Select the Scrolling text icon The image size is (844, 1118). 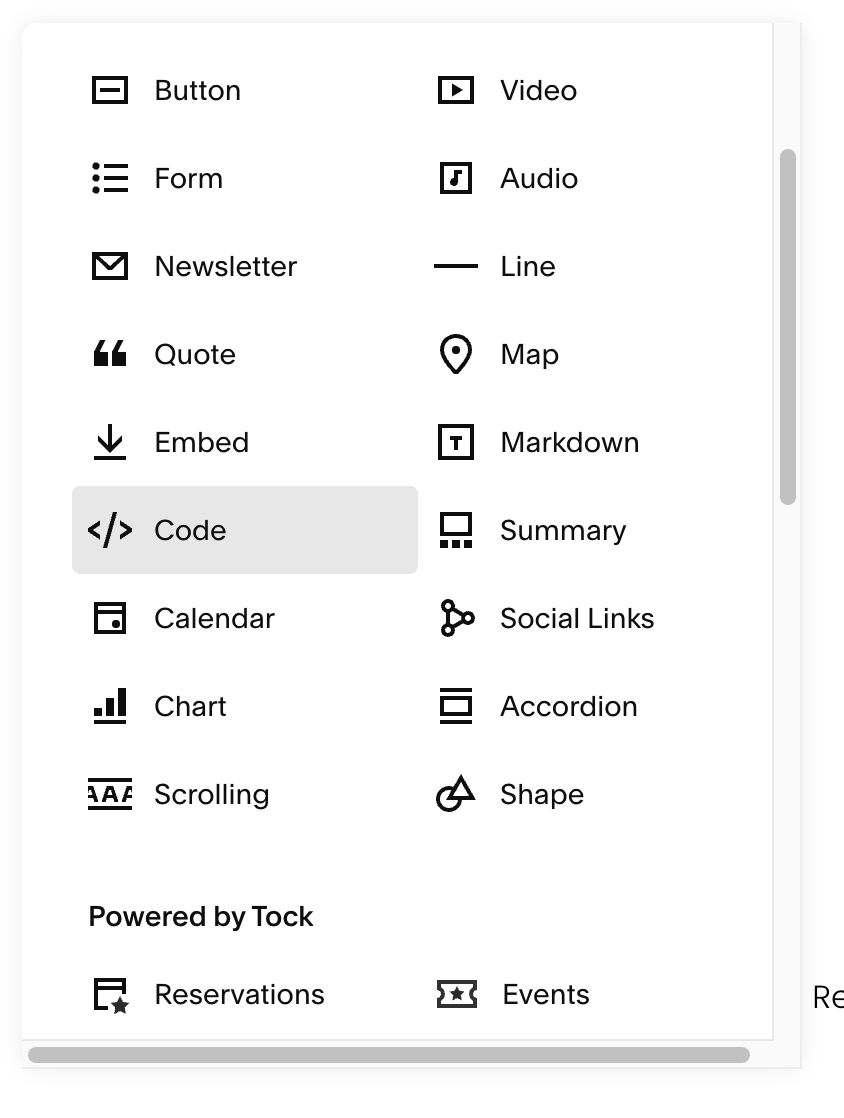click(x=109, y=794)
